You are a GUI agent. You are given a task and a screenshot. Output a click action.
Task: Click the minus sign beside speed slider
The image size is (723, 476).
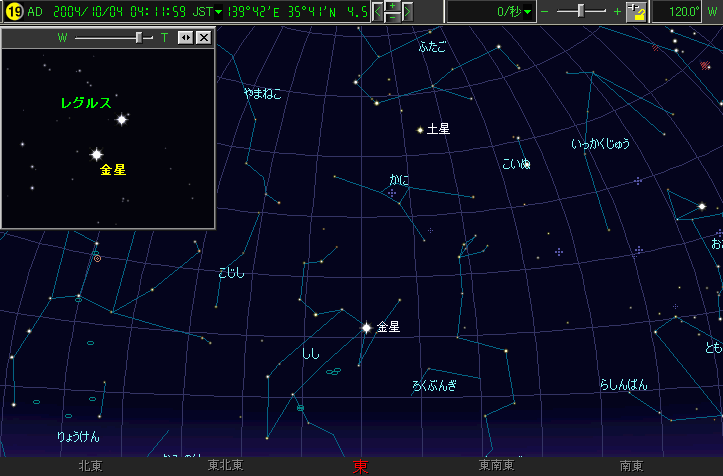point(544,12)
